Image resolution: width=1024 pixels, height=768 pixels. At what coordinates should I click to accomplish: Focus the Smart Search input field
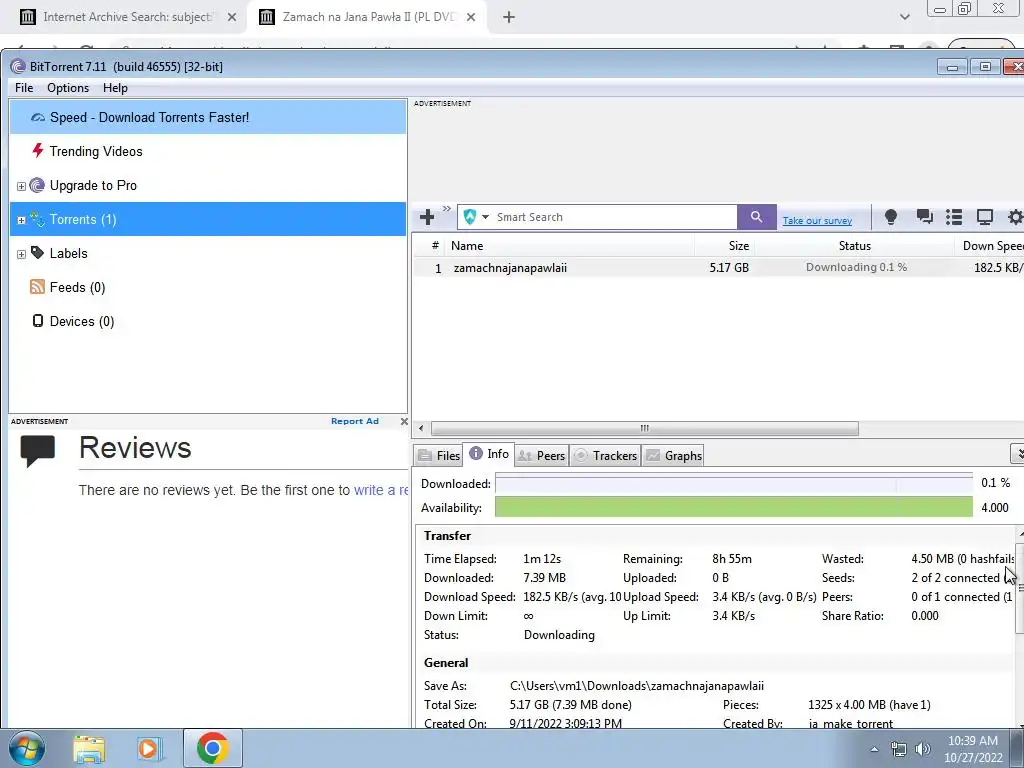click(614, 217)
